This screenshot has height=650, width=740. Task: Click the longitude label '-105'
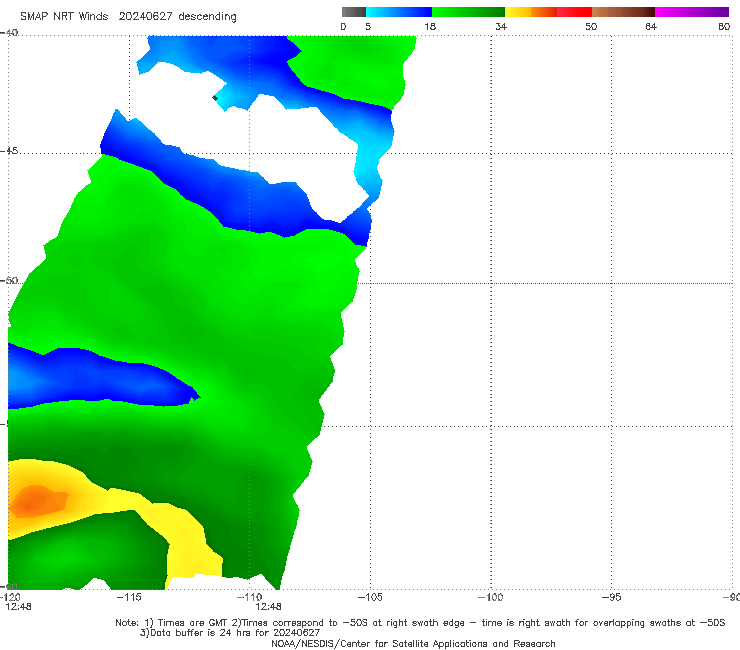[x=370, y=597]
